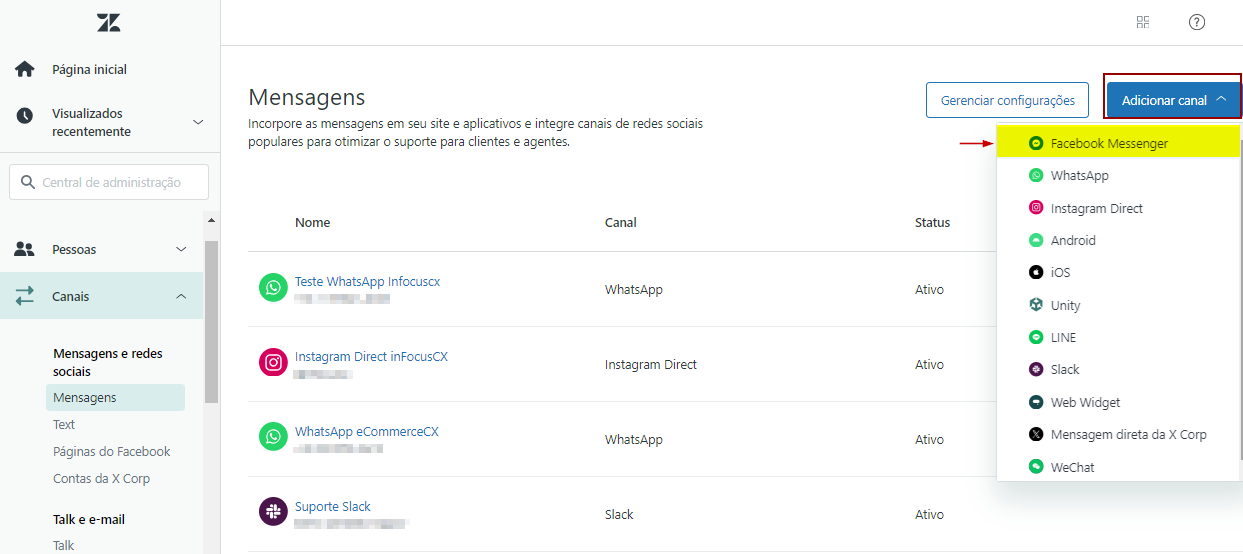Open the Zendesk products grid icon
The height and width of the screenshot is (554, 1243).
(1143, 22)
